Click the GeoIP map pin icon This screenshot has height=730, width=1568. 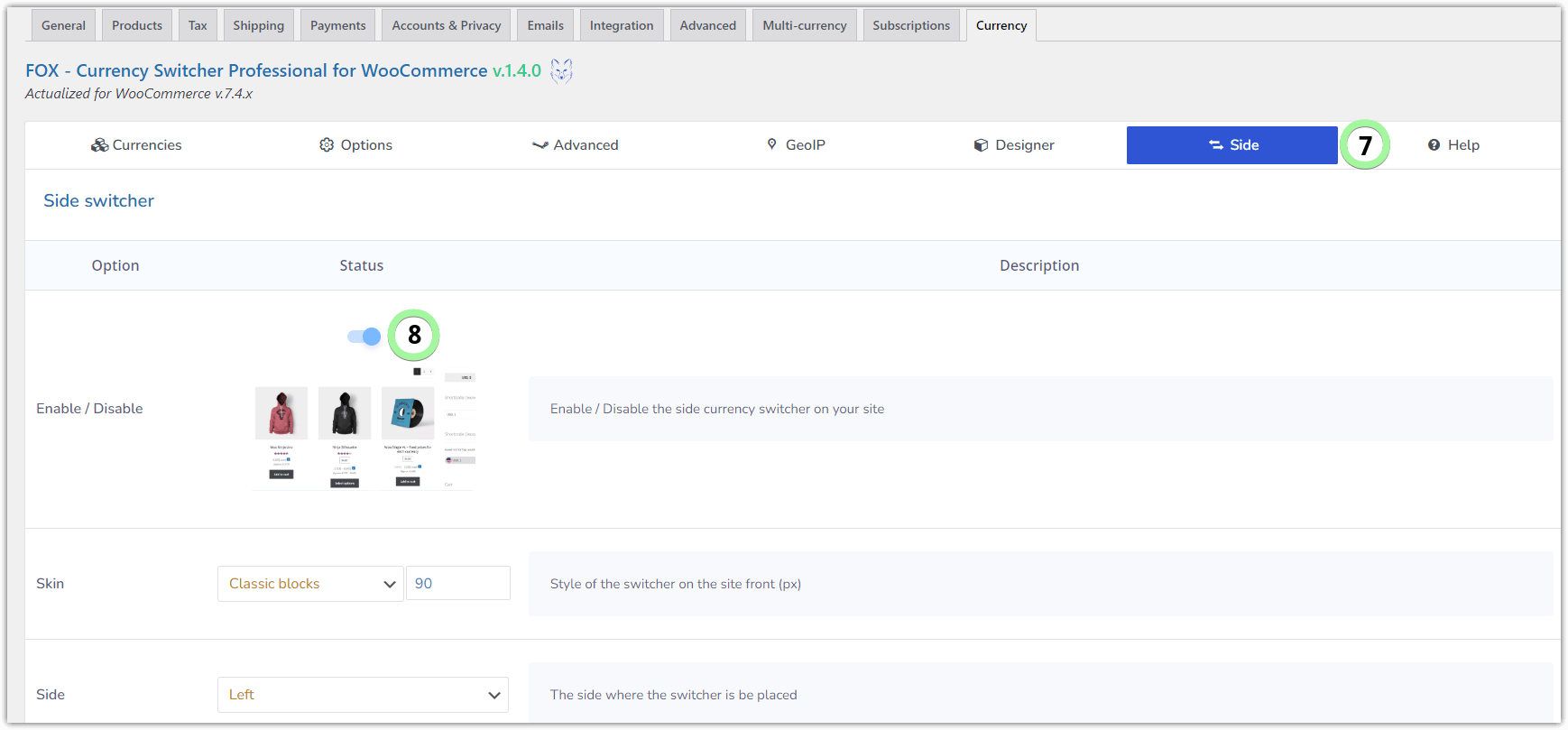click(x=771, y=144)
